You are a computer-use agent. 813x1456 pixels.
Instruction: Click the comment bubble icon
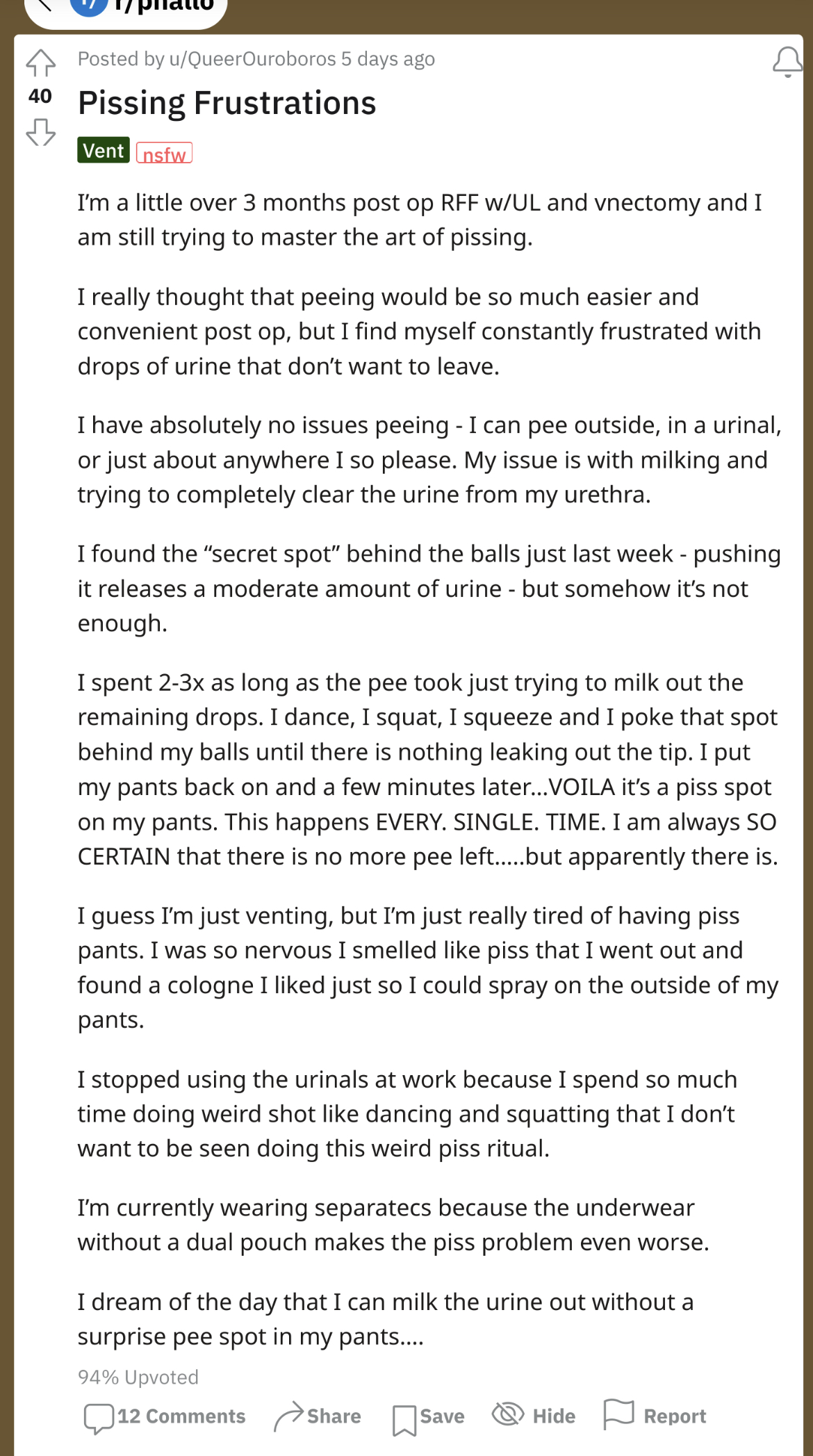click(x=99, y=1418)
